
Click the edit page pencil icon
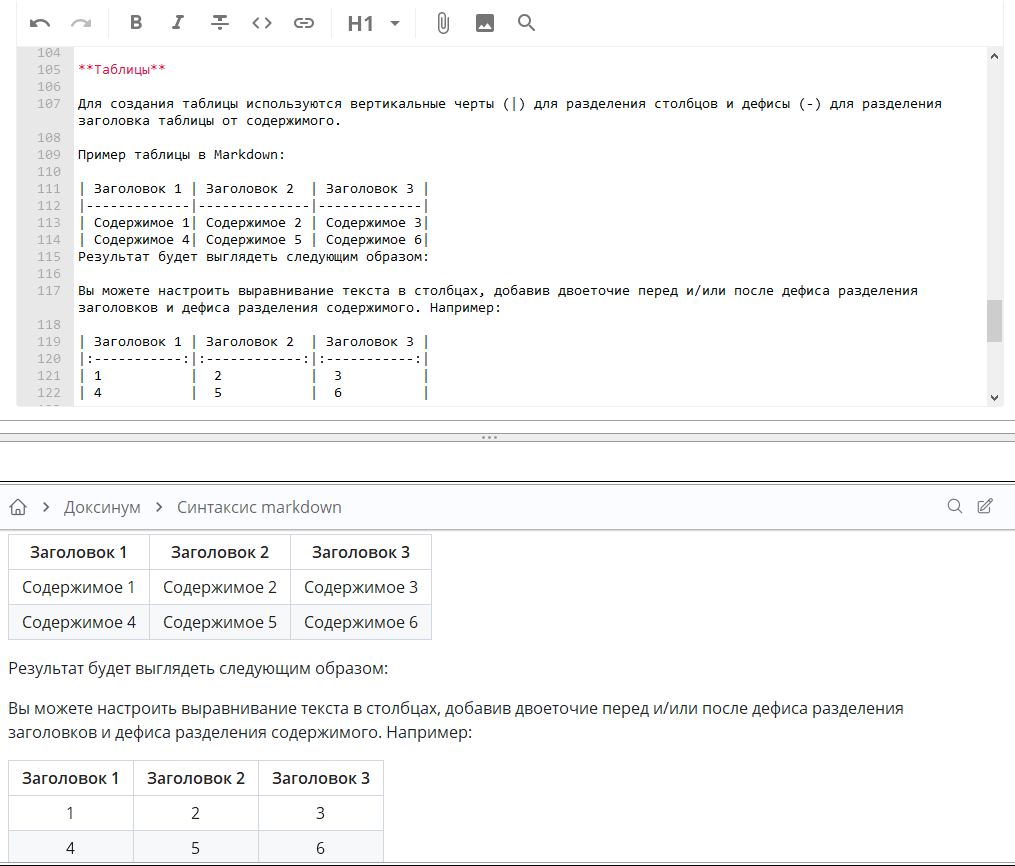tap(985, 506)
